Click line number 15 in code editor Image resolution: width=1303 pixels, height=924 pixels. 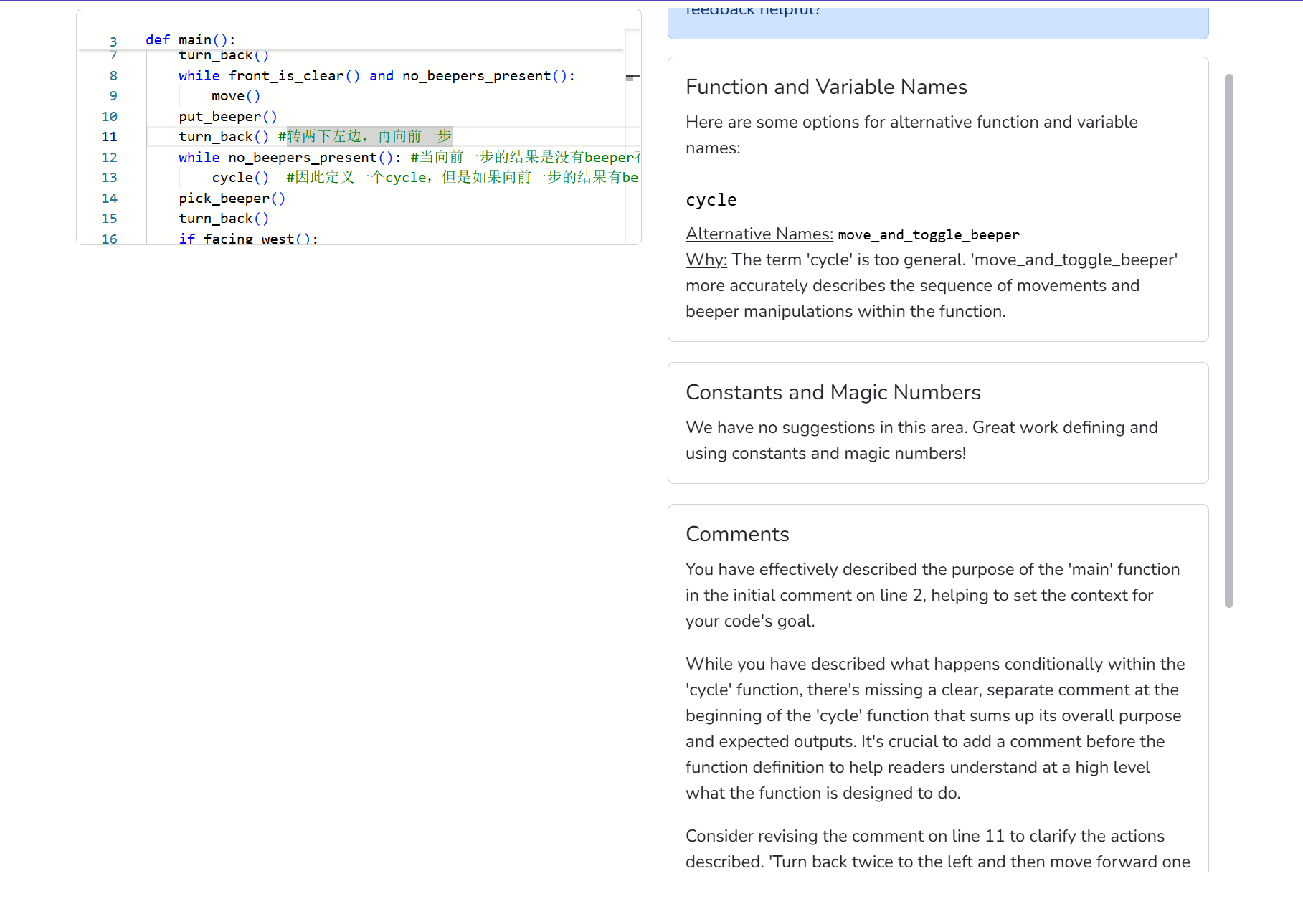[109, 219]
